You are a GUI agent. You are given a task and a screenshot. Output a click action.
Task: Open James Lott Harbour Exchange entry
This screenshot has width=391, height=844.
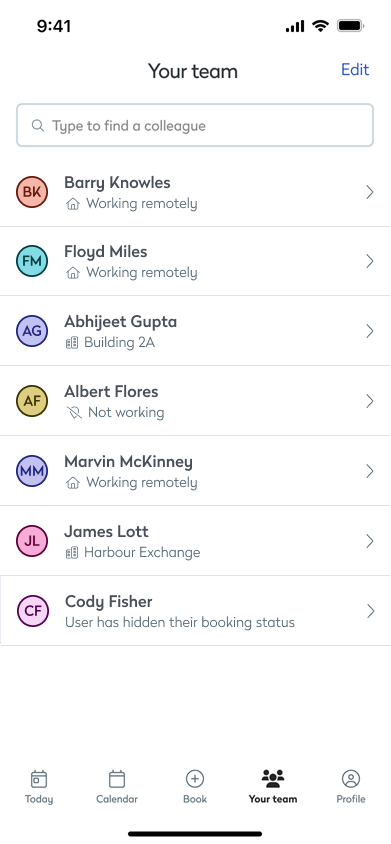(x=142, y=552)
